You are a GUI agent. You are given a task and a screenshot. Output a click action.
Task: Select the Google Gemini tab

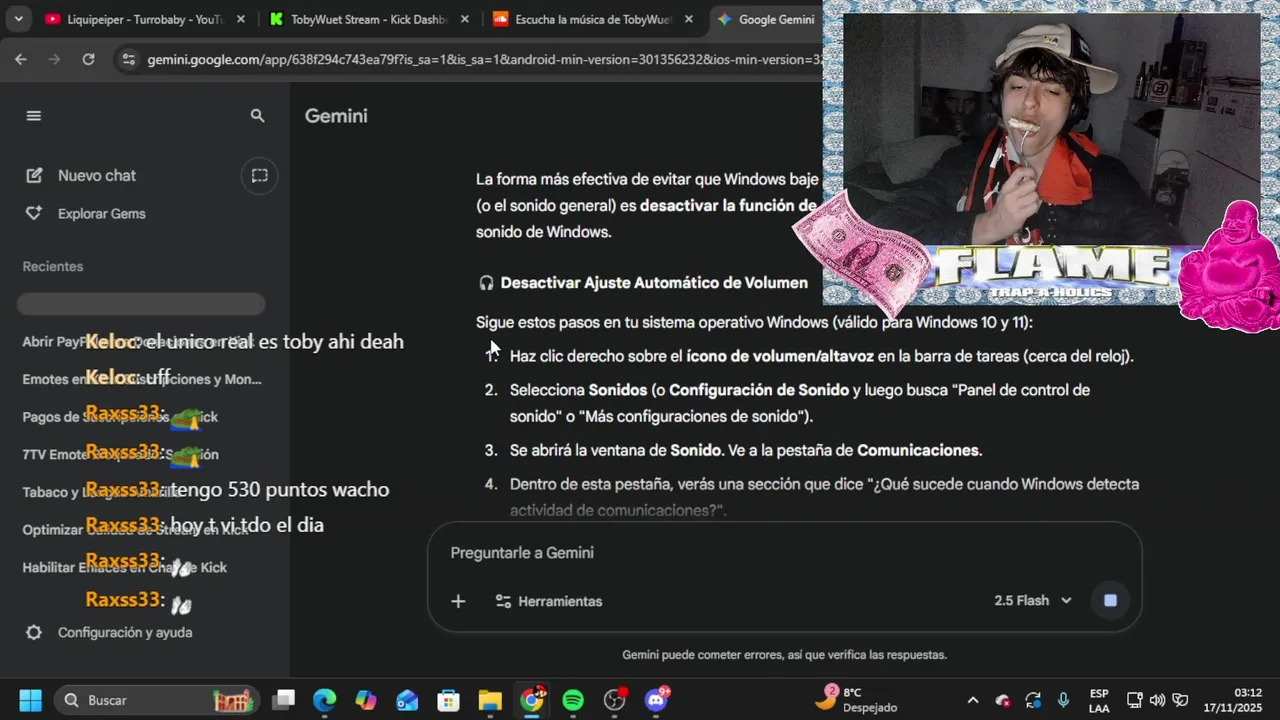(765, 19)
